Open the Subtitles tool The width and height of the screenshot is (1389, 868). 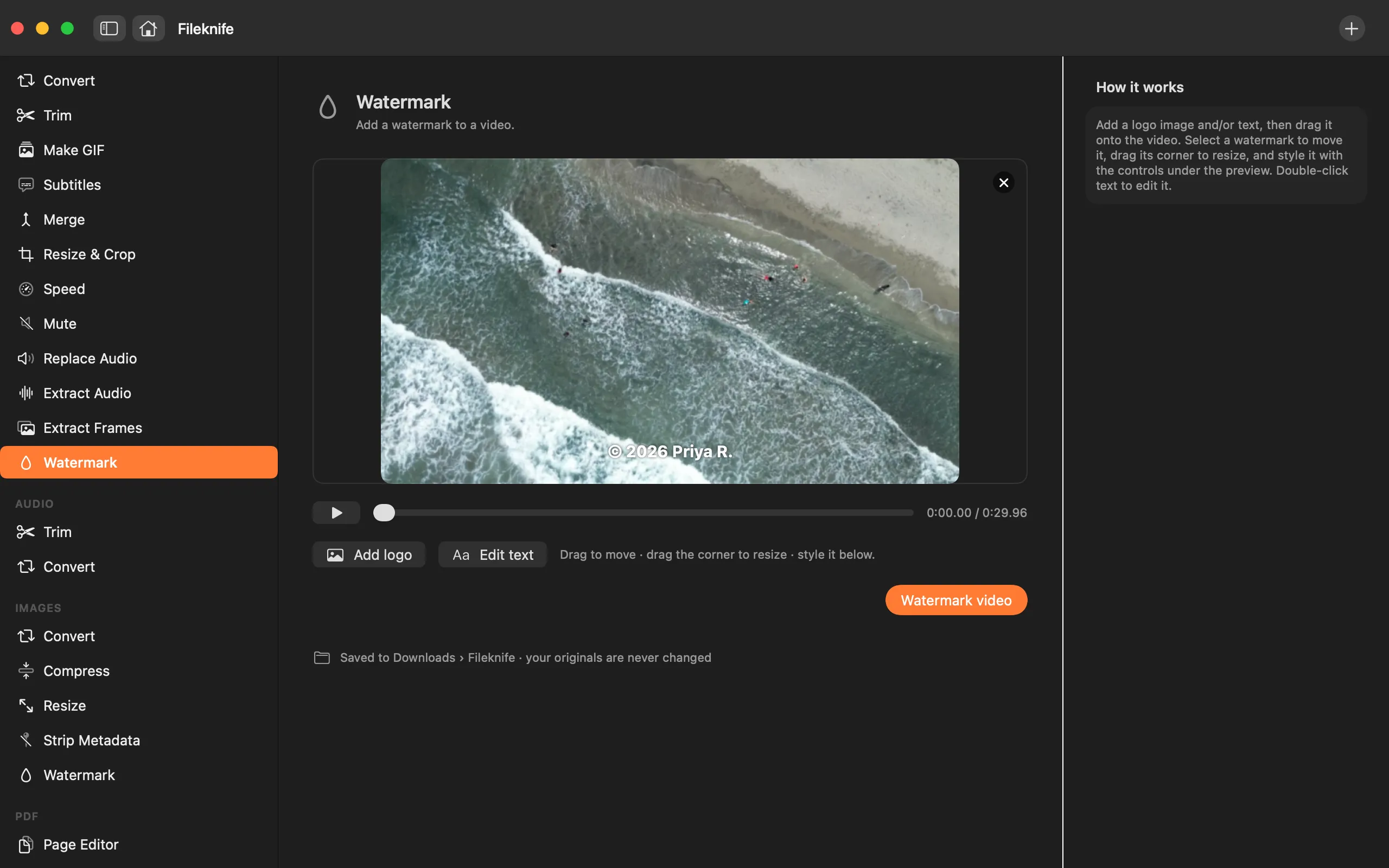(x=139, y=185)
